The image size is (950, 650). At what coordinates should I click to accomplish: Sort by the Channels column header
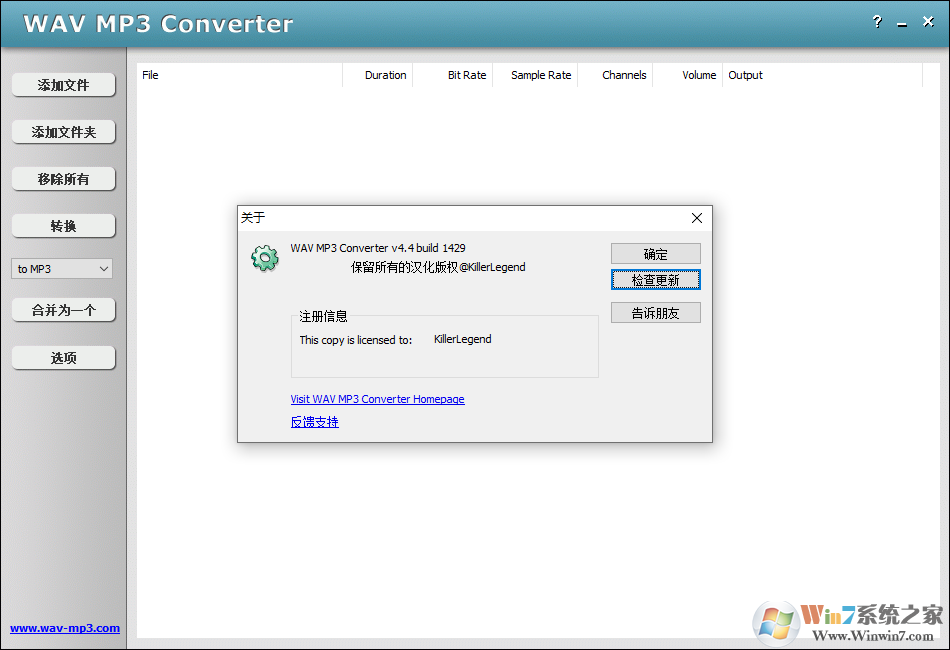tap(615, 75)
